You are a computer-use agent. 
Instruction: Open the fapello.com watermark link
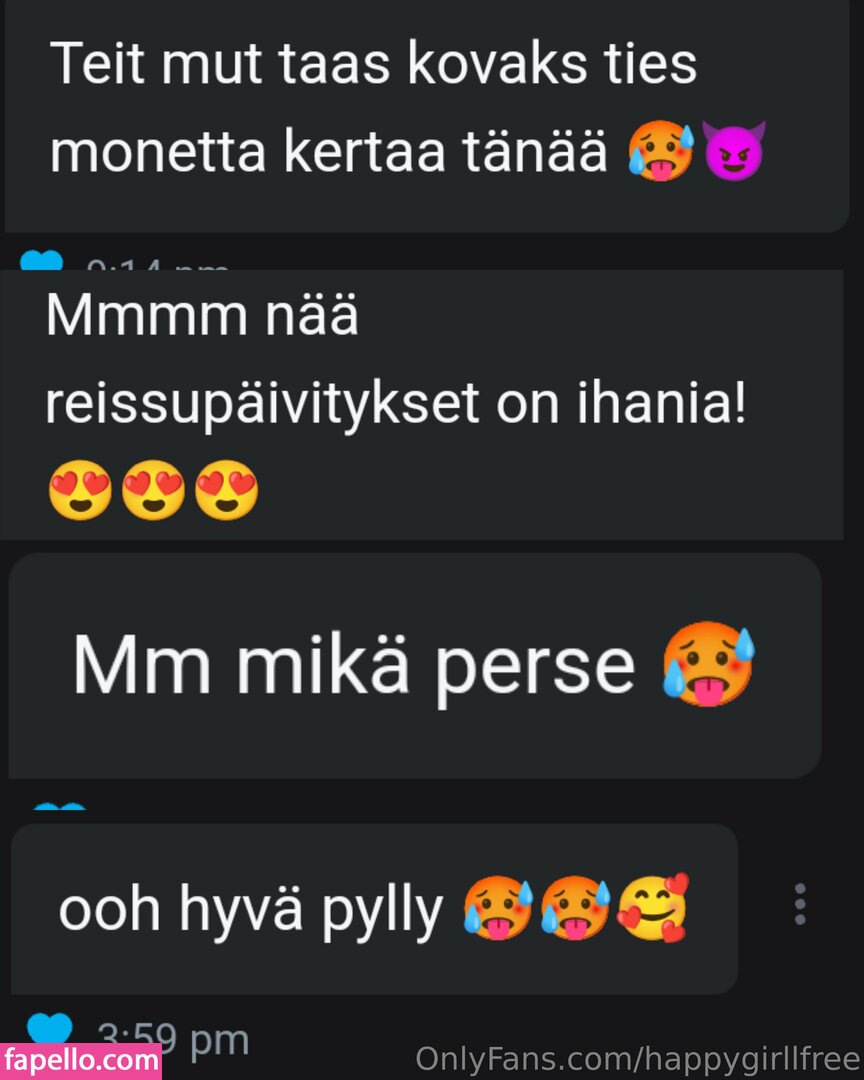point(81,1061)
